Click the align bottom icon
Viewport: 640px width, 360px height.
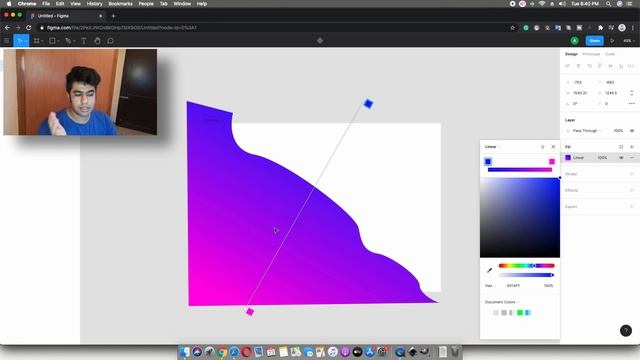click(x=621, y=66)
